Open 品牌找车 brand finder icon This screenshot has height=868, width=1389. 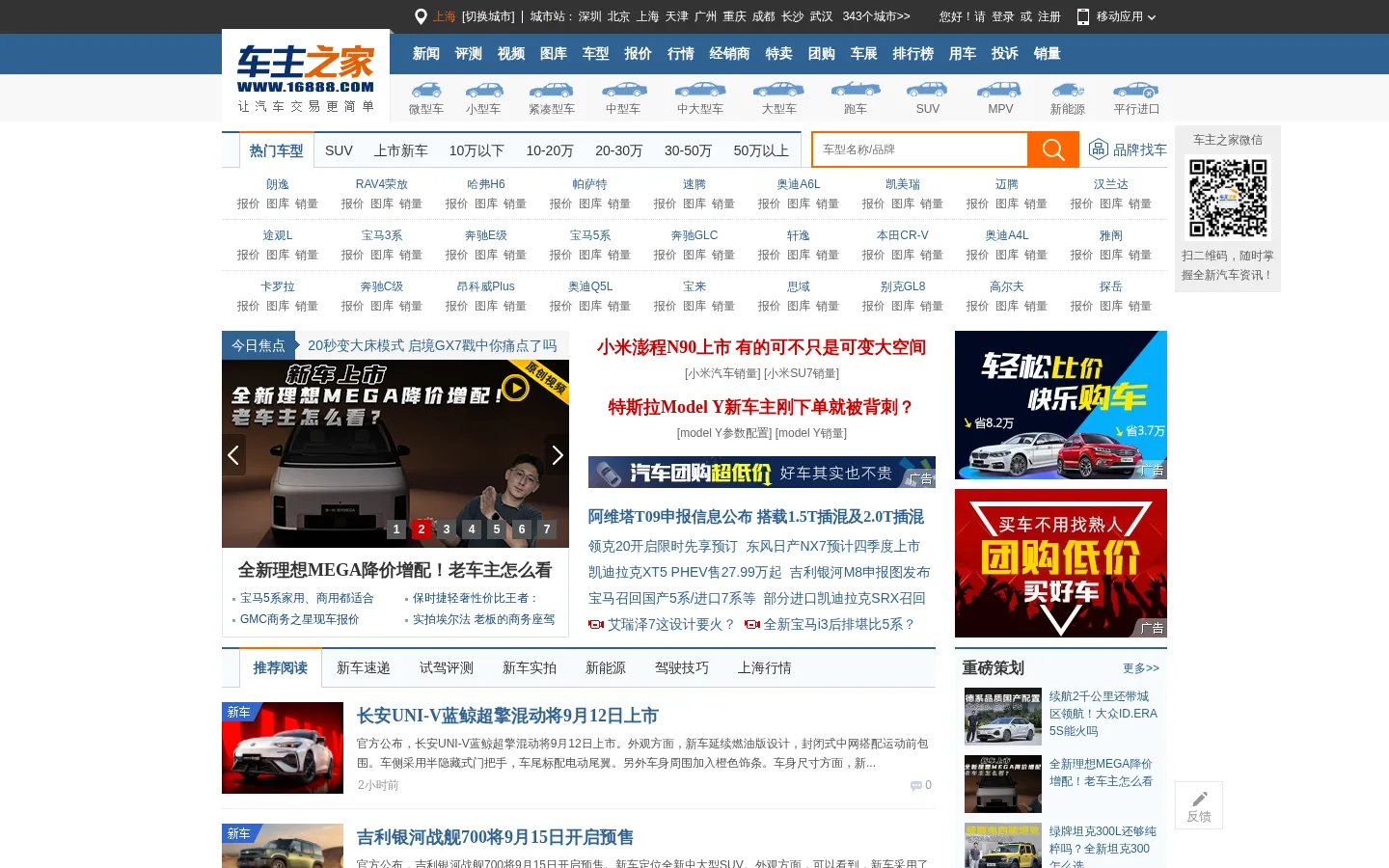pos(1099,149)
